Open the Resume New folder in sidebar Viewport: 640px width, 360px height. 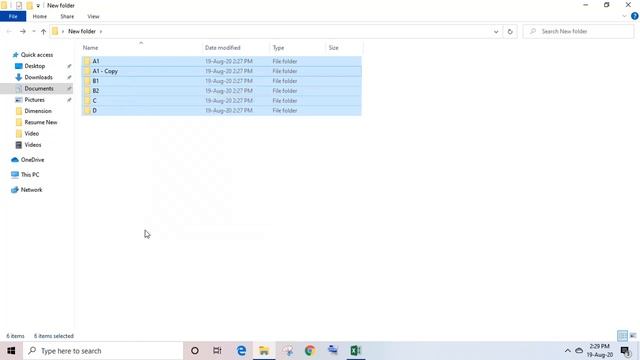click(40, 122)
